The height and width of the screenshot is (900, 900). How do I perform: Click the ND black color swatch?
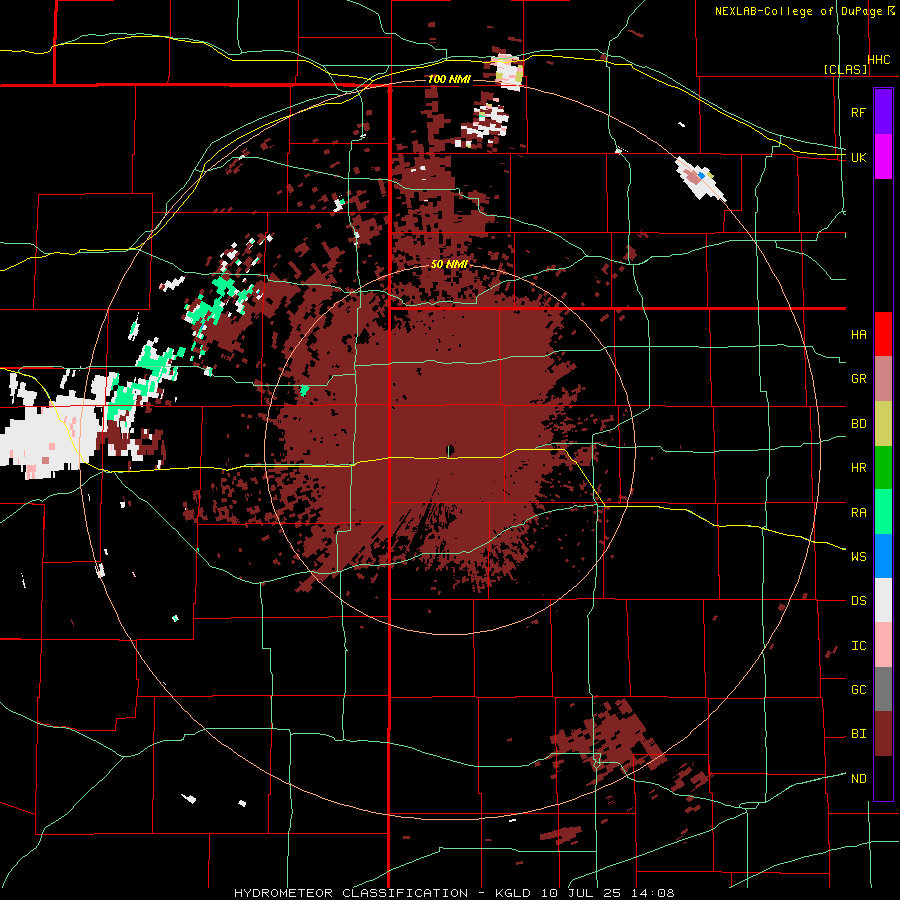coord(883,778)
